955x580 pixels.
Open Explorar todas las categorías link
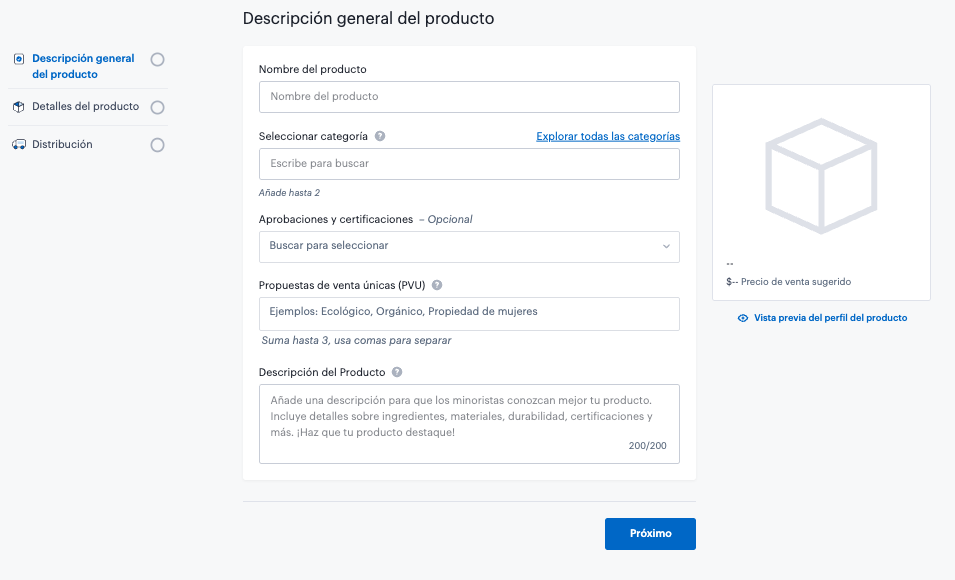coord(607,136)
